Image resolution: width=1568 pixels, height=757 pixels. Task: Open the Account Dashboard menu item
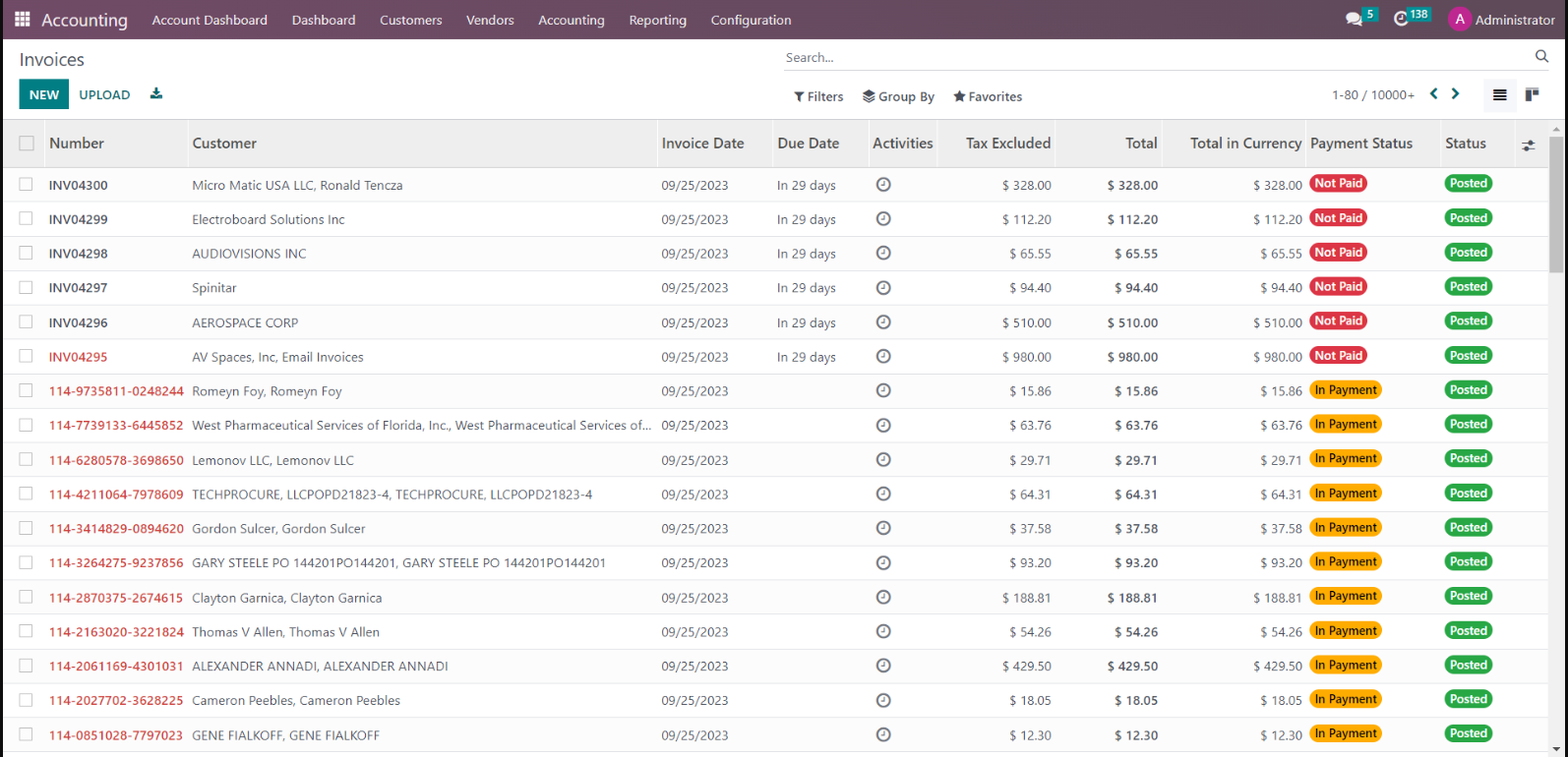click(x=210, y=20)
